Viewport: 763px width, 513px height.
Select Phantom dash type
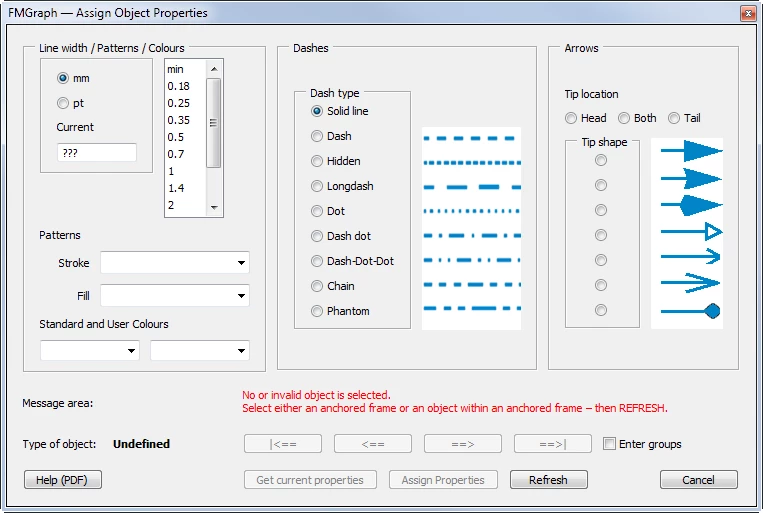click(317, 311)
